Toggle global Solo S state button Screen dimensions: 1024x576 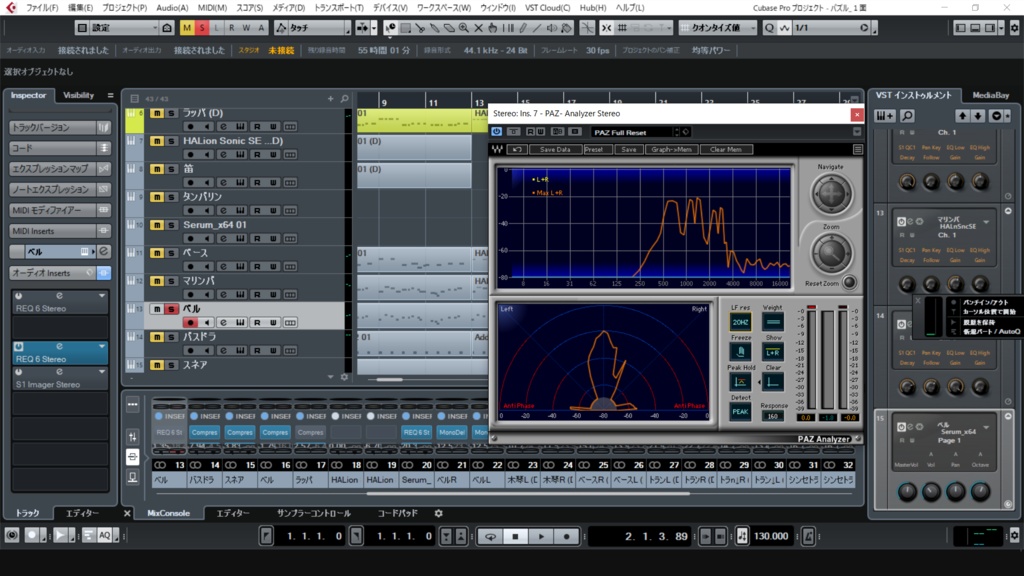[x=202, y=28]
